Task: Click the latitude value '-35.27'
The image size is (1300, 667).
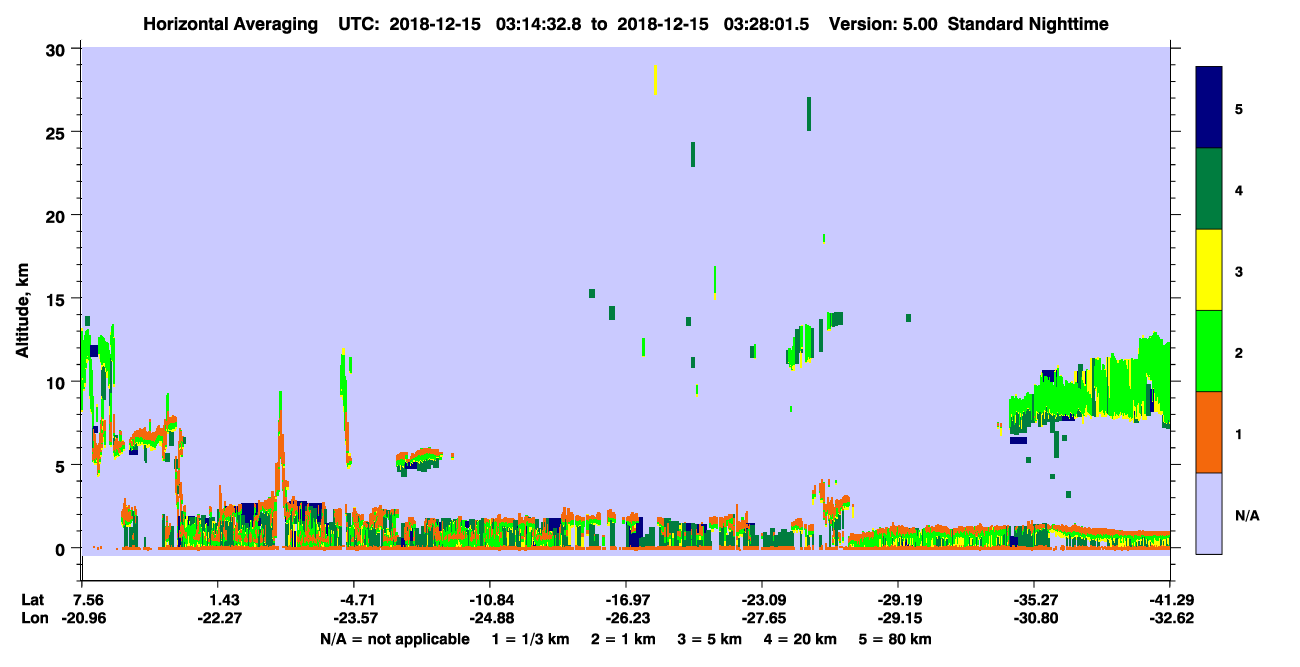Action: pos(1034,600)
